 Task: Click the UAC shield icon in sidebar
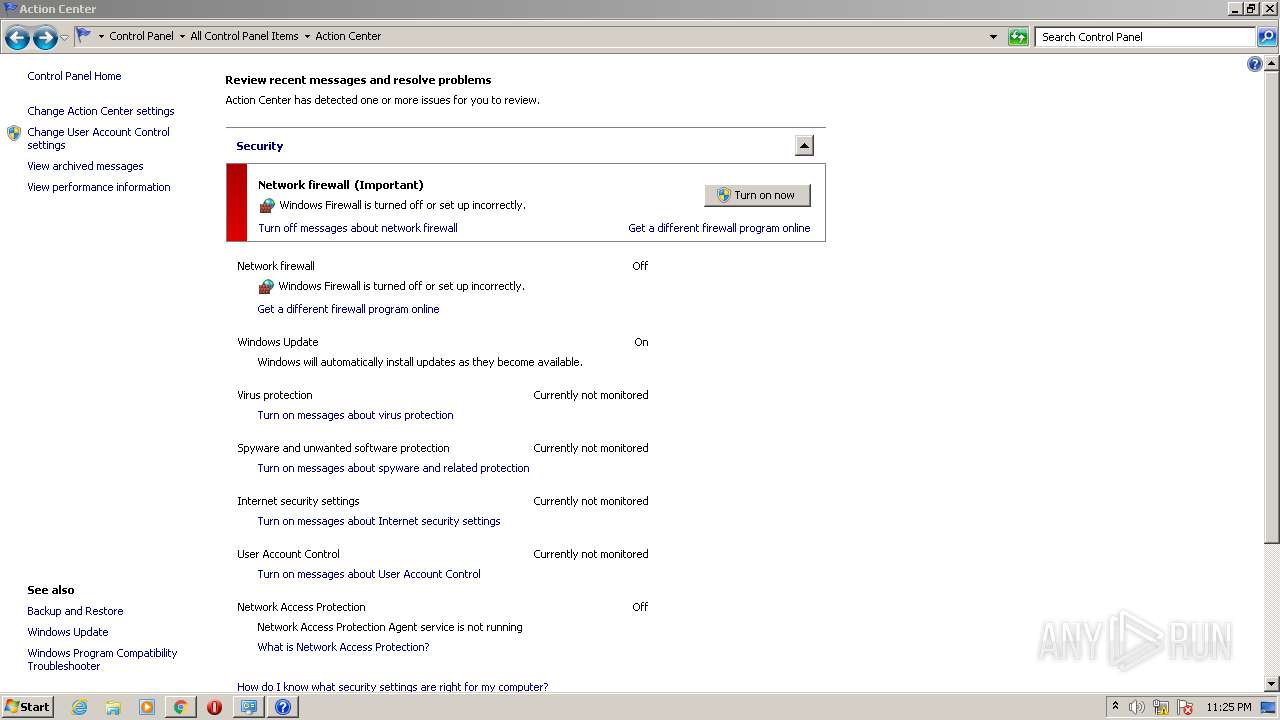[x=14, y=133]
